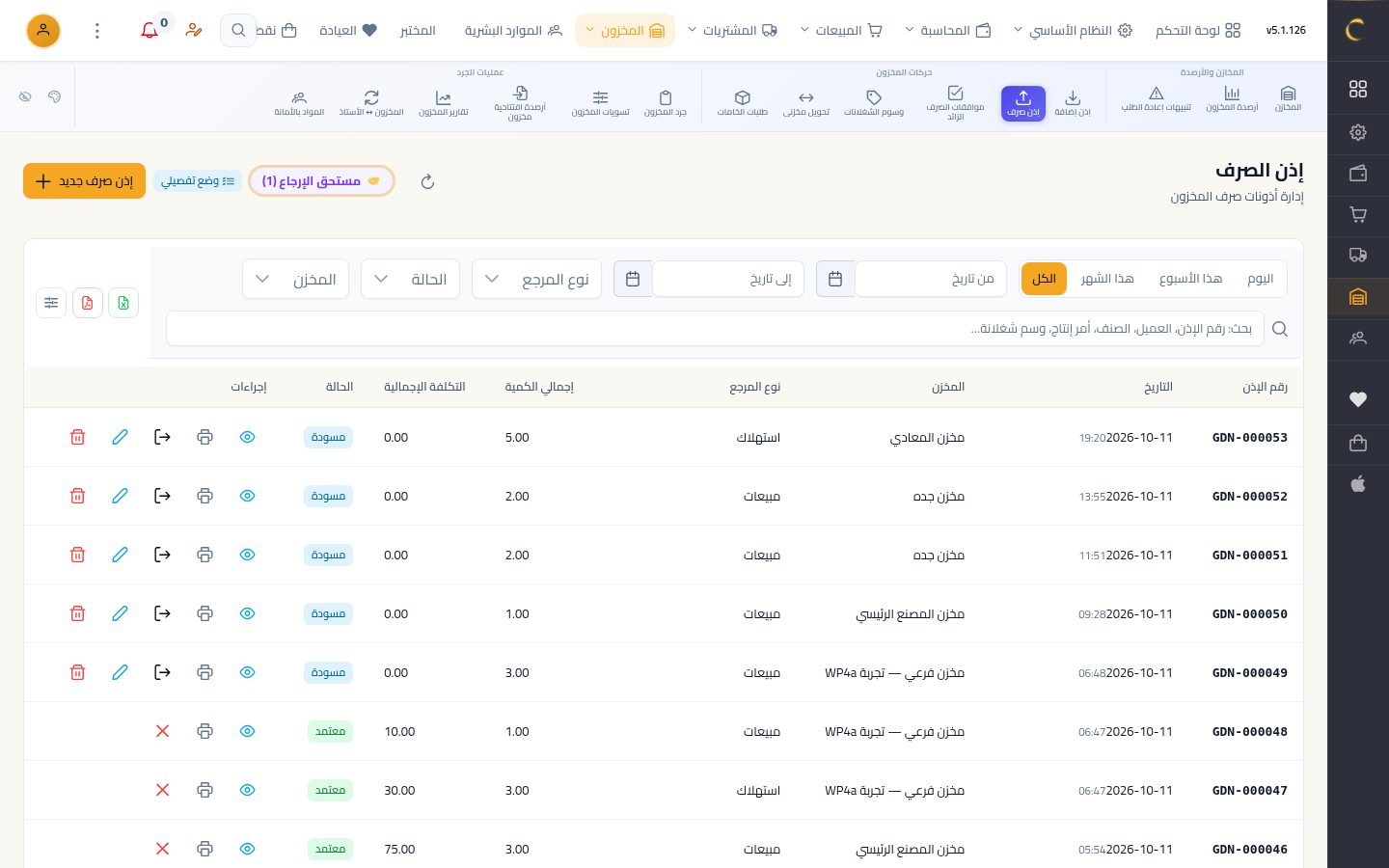View GDN-000053 with eye icon
Screen dimensions: 1389x868
point(247,437)
